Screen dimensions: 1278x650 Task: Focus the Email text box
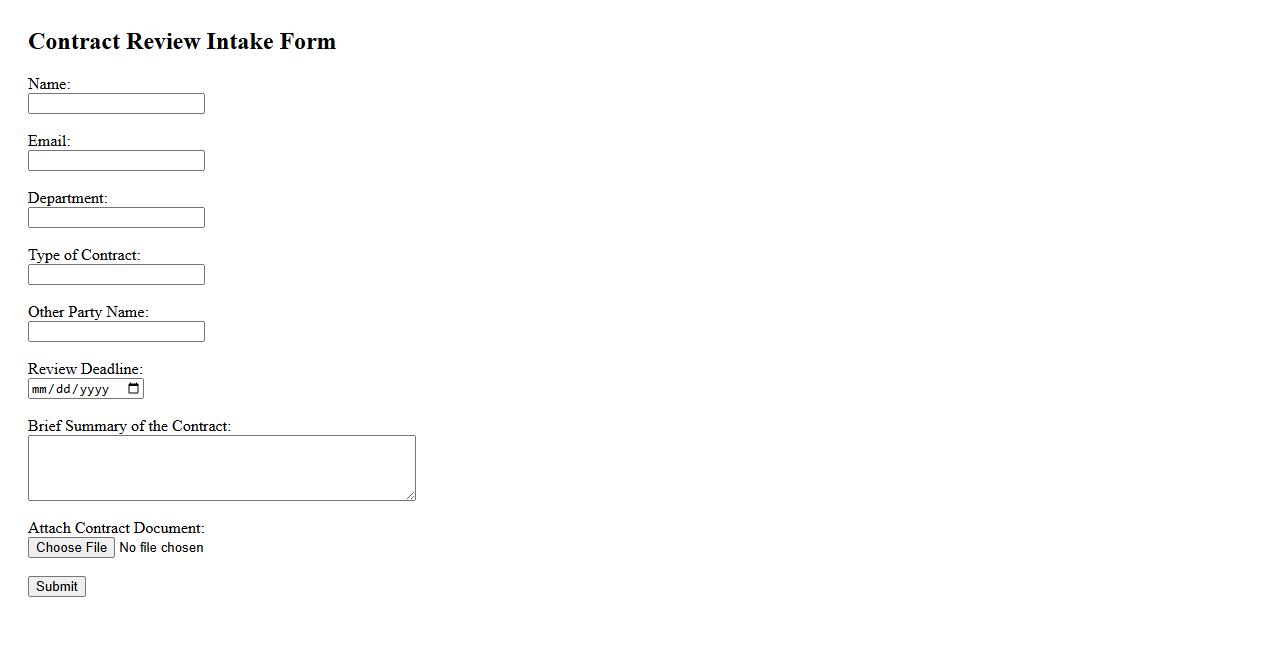pos(116,161)
